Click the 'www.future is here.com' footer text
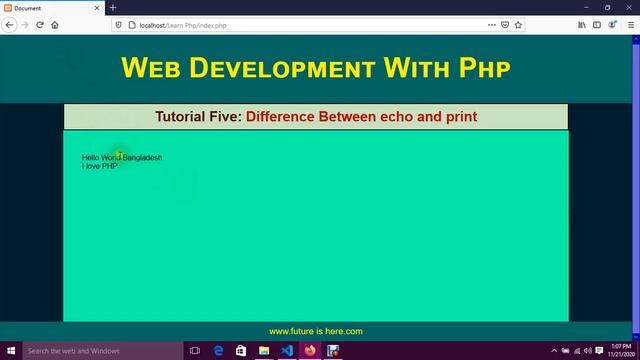 pos(316,331)
